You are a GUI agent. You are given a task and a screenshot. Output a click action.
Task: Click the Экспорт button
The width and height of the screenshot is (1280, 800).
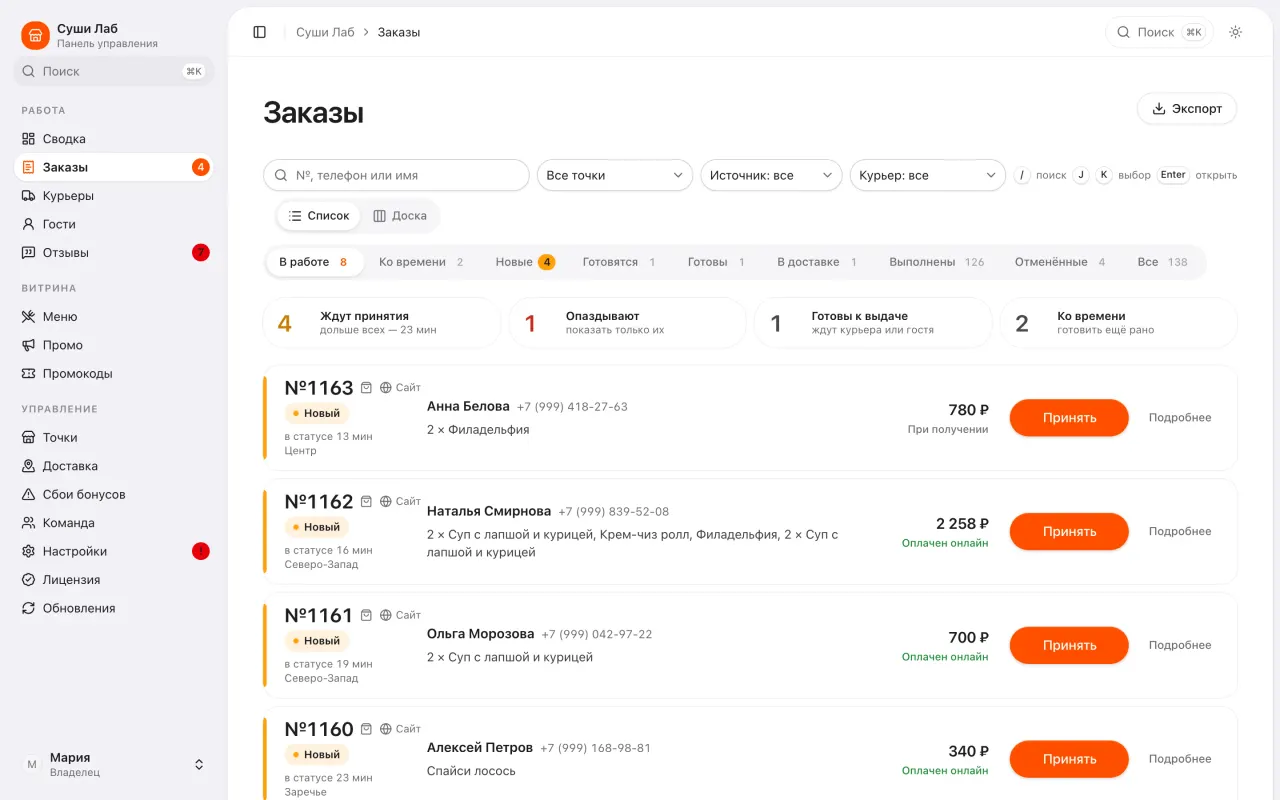tap(1187, 109)
